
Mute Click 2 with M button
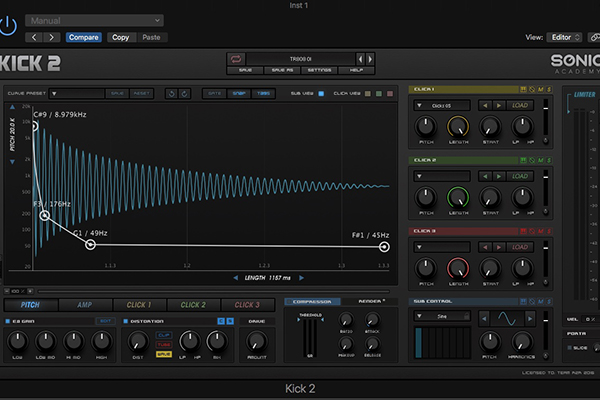point(541,160)
